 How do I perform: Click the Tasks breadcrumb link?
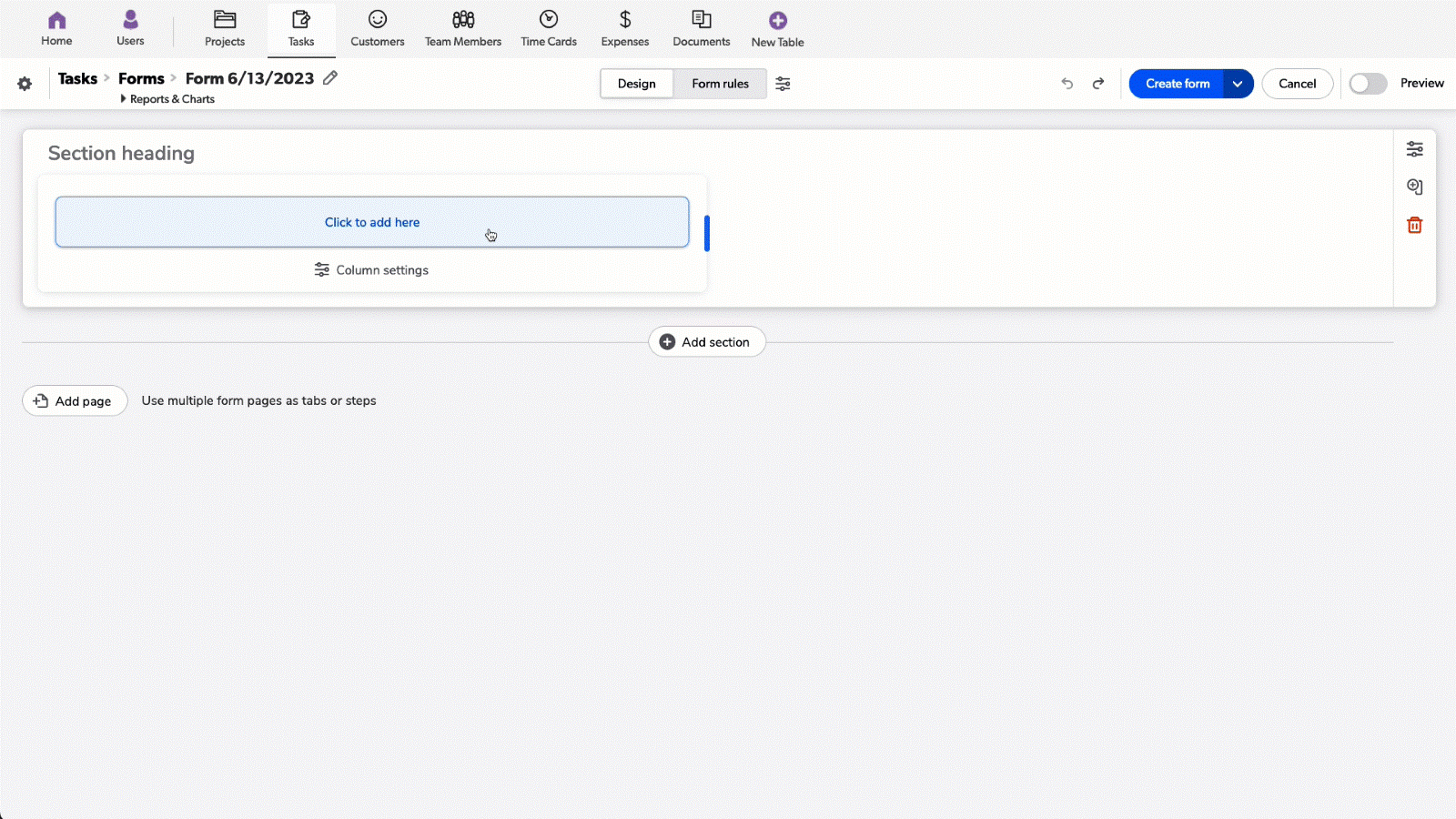[x=77, y=78]
